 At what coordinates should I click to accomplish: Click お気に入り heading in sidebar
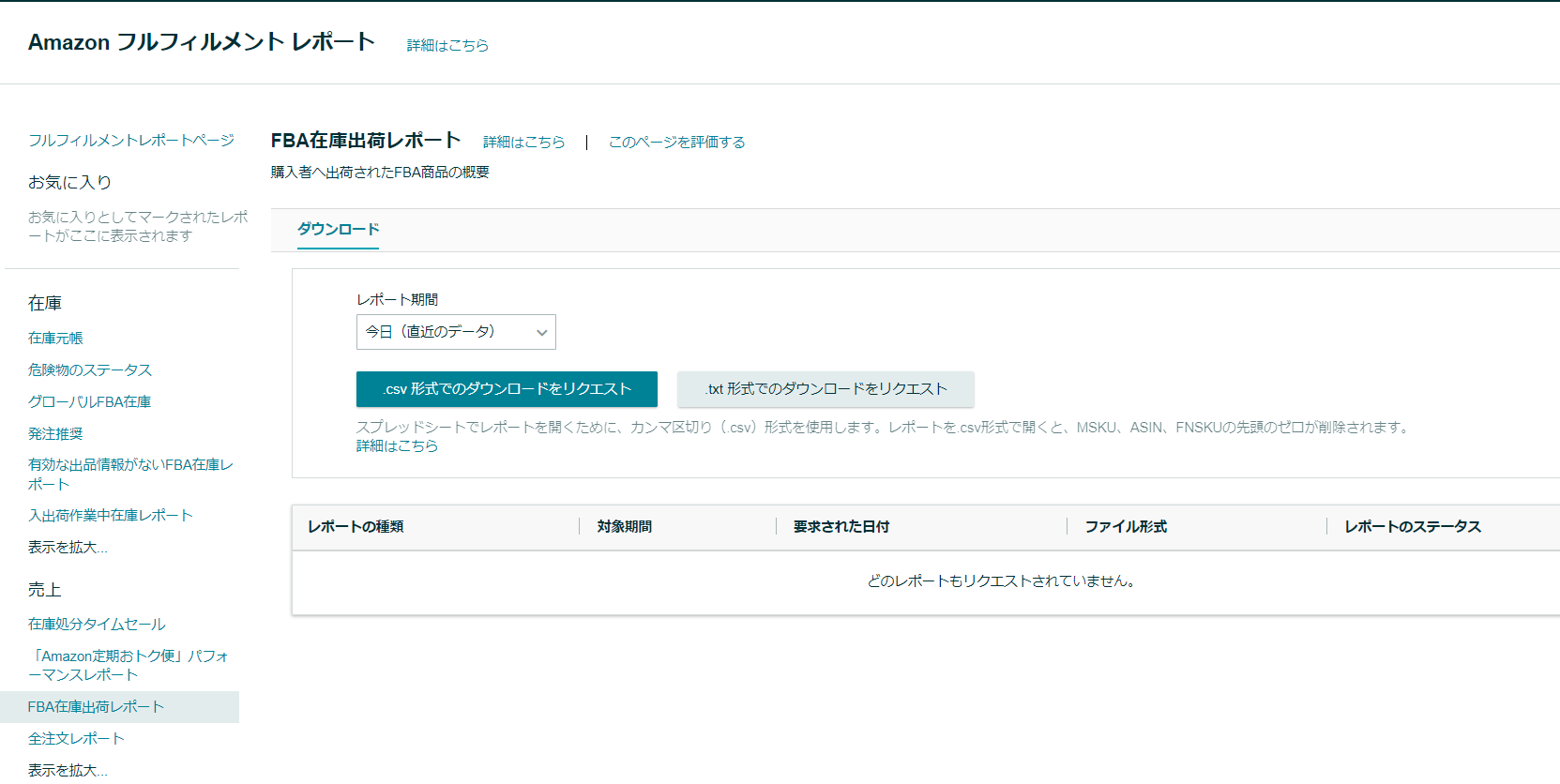69,182
